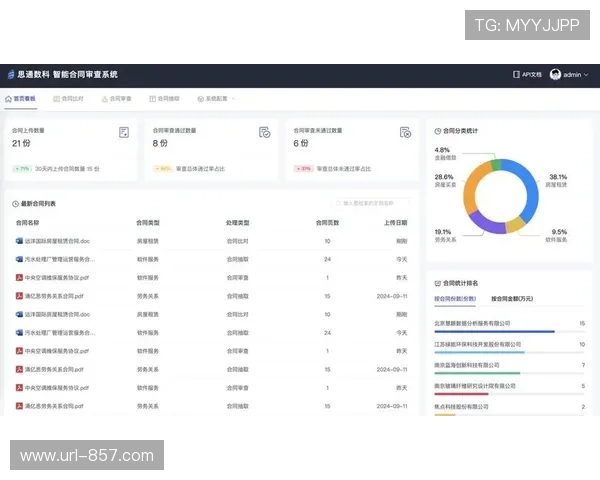Click the admin user avatar
Image resolution: width=600 pixels, height=480 pixels.
555,75
